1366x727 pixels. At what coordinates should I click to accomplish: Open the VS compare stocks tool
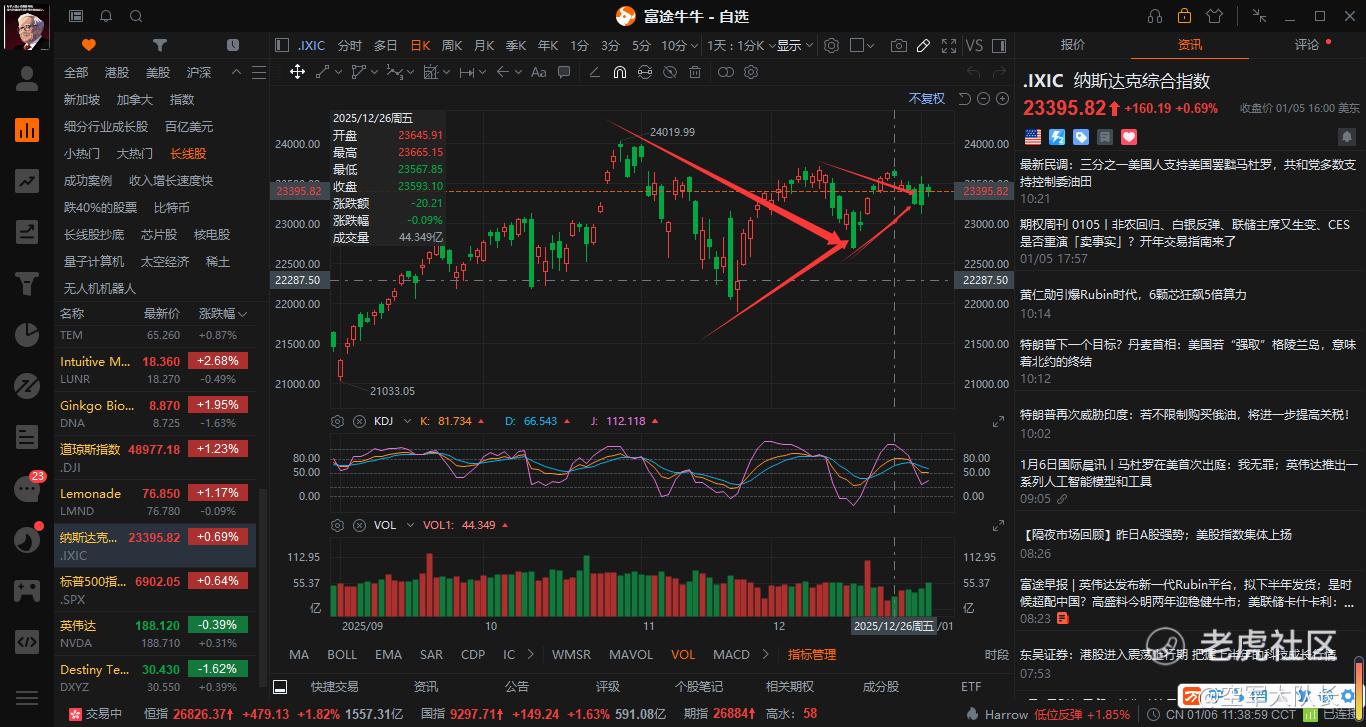click(x=974, y=45)
